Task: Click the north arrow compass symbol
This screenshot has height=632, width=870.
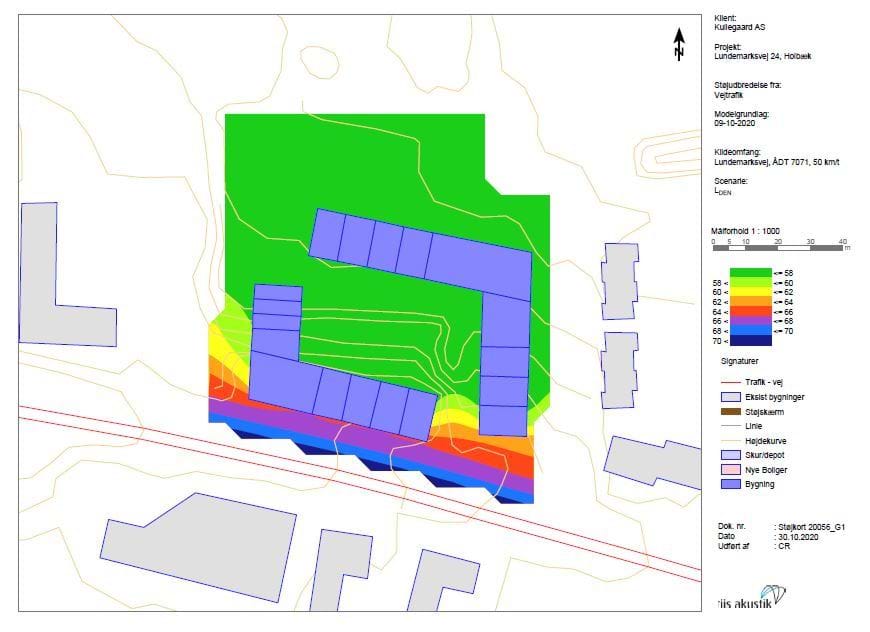Action: (x=678, y=44)
